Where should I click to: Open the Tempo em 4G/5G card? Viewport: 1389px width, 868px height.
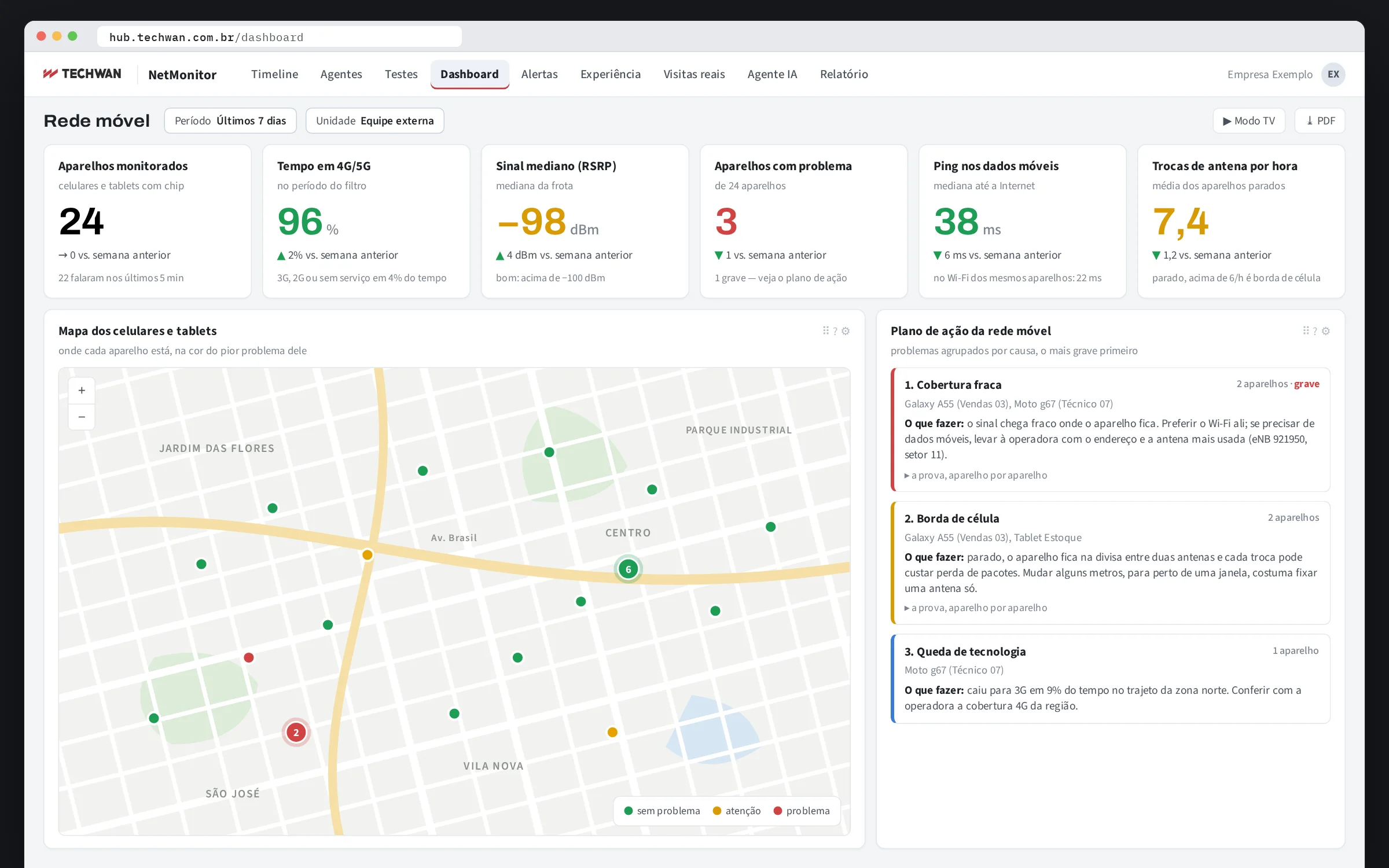tap(366, 222)
